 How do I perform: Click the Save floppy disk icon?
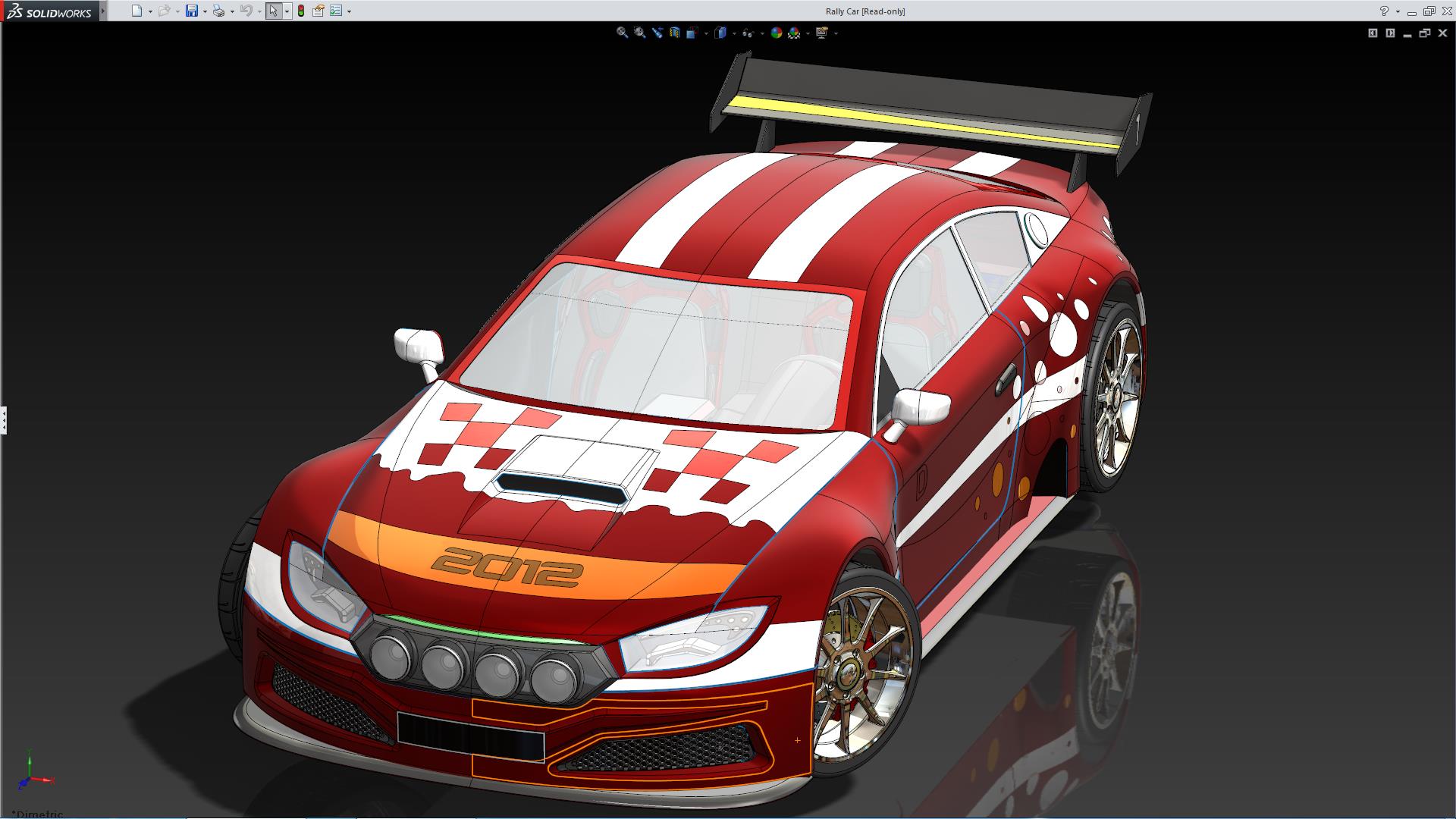point(192,11)
